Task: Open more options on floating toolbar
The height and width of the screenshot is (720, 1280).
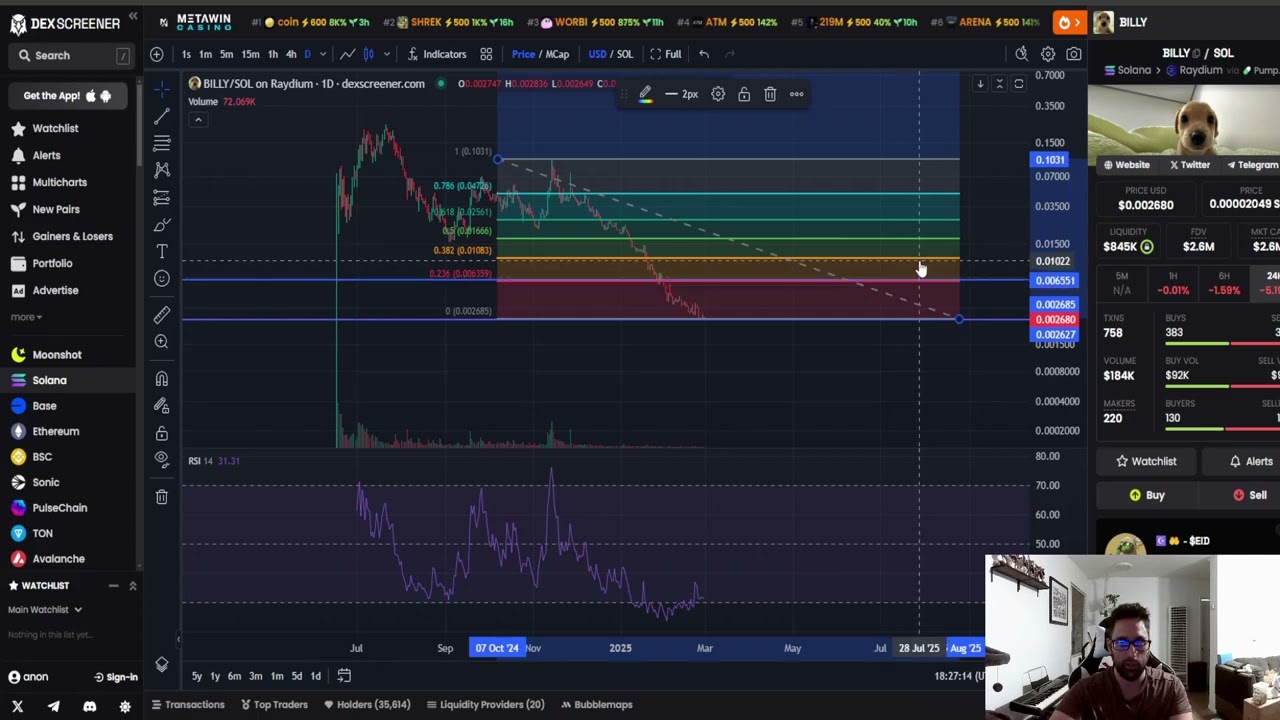Action: (x=796, y=94)
